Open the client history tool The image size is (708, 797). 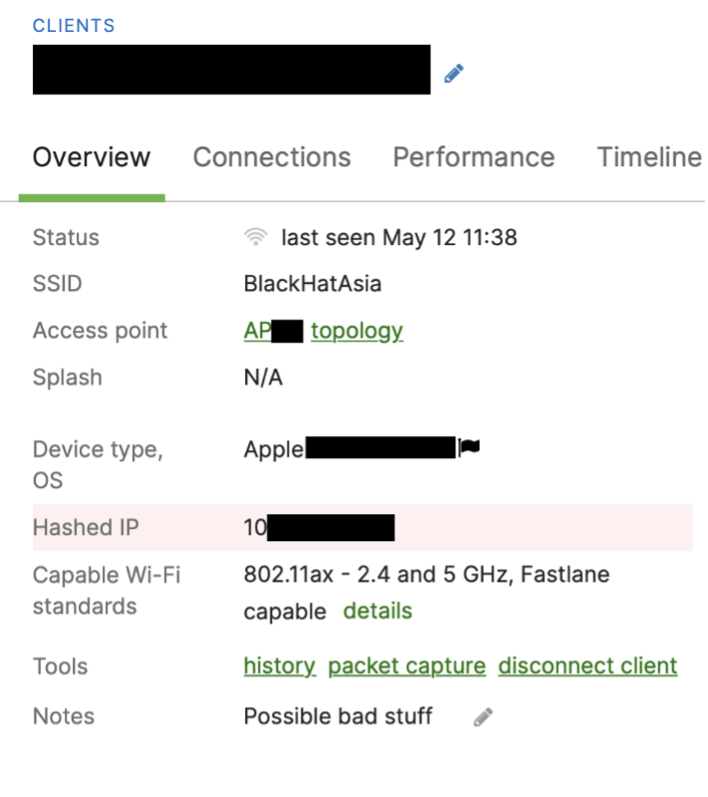tap(279, 665)
